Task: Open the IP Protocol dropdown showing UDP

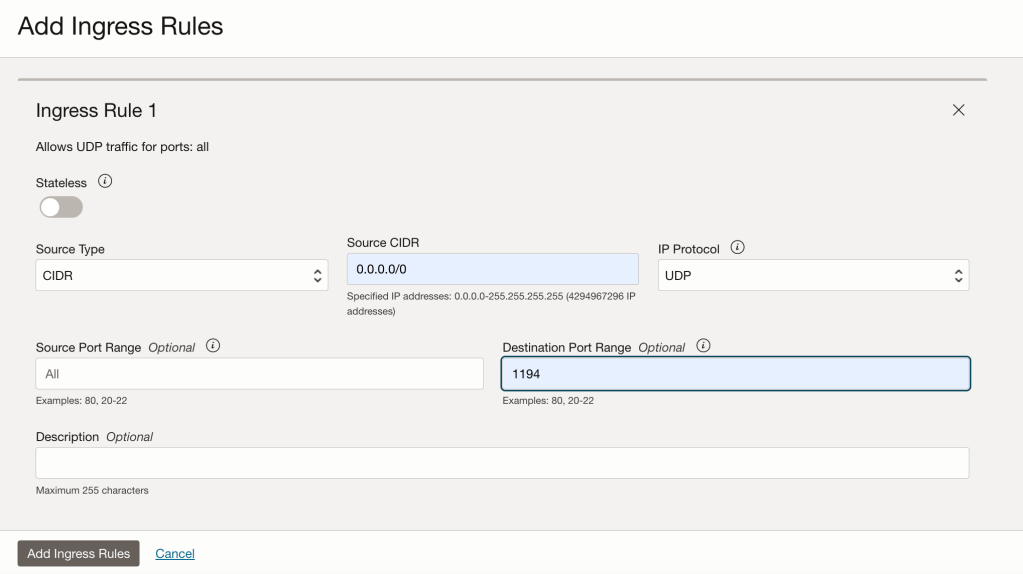Action: point(812,275)
